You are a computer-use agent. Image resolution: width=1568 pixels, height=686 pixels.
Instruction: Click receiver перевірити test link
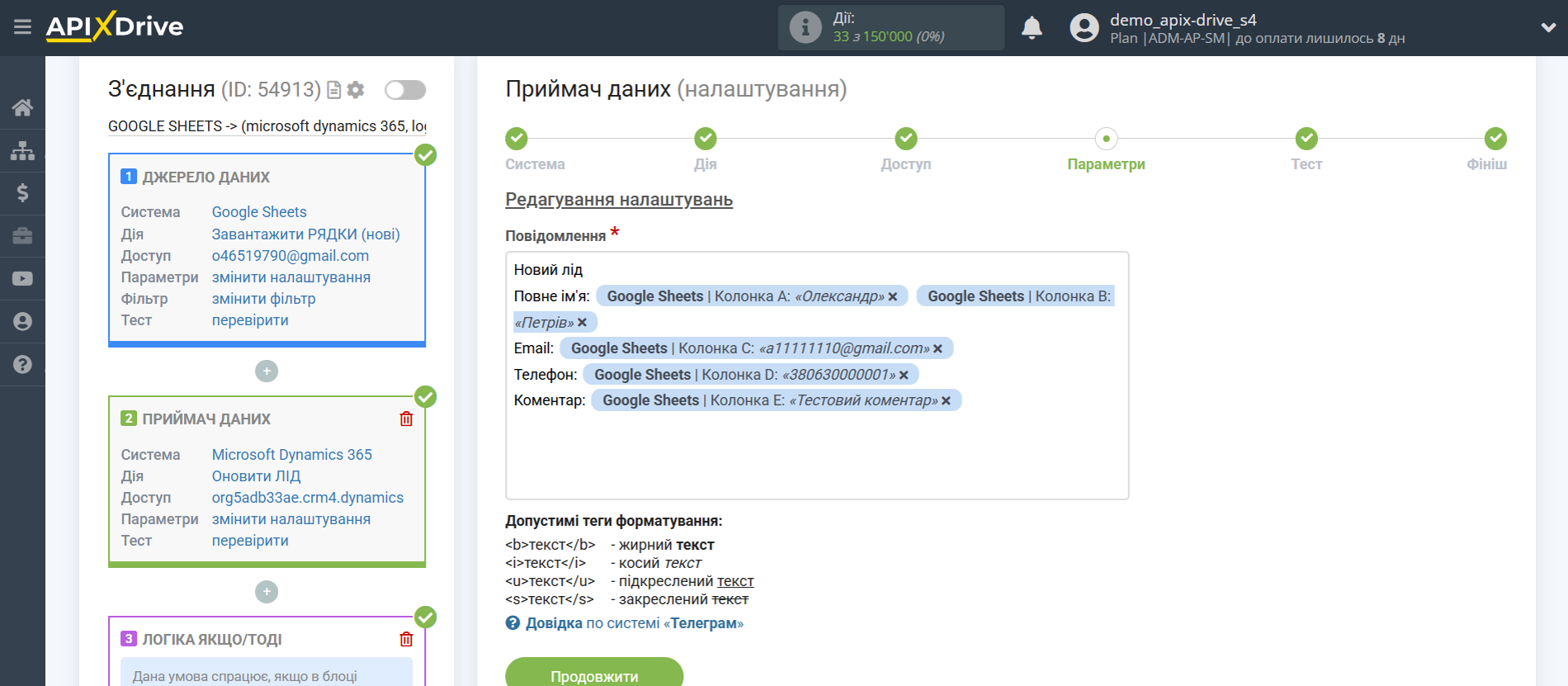250,541
